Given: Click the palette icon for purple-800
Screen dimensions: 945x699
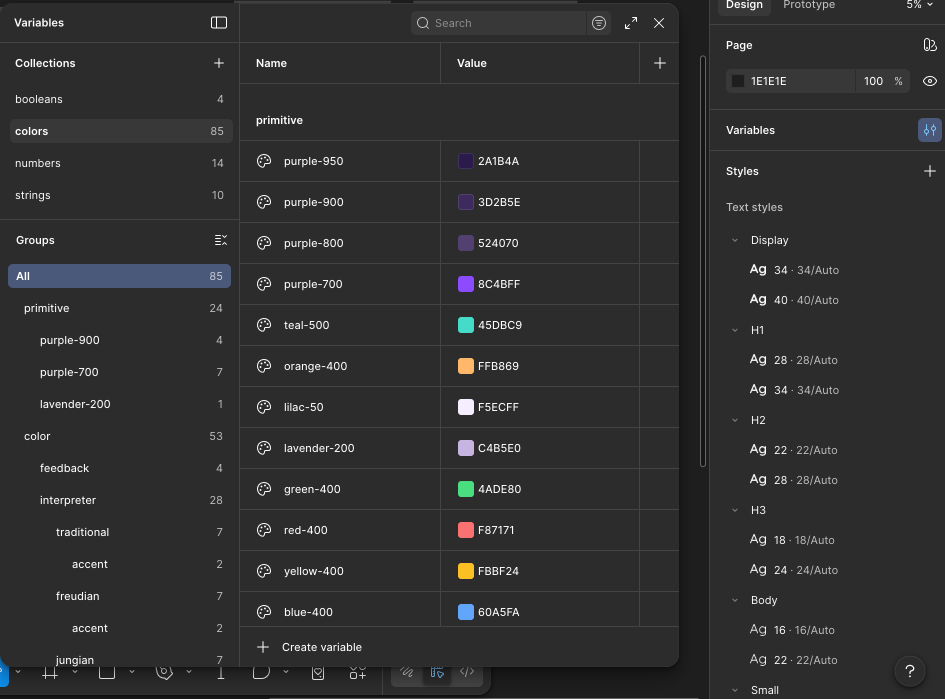Looking at the screenshot, I should point(264,243).
